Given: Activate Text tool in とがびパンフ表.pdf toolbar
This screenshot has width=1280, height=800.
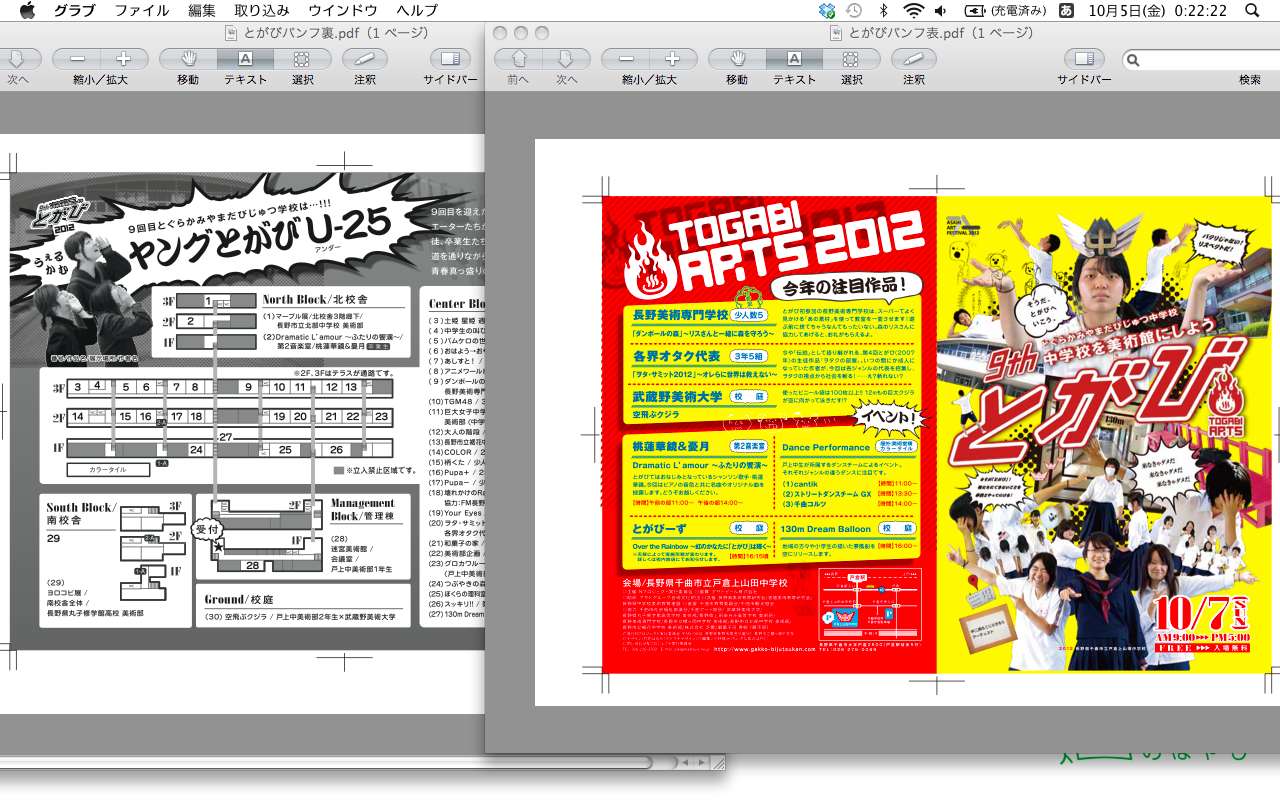Looking at the screenshot, I should (x=794, y=59).
